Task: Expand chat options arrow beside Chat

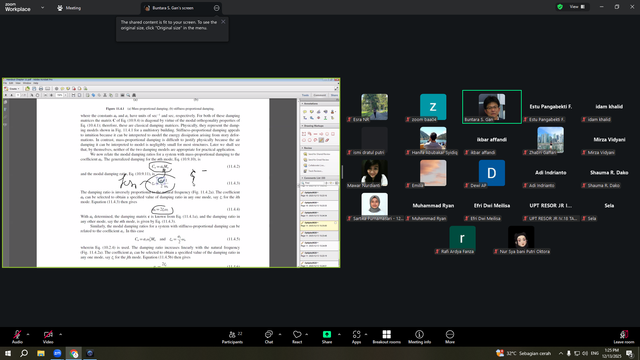Action: tap(280, 334)
